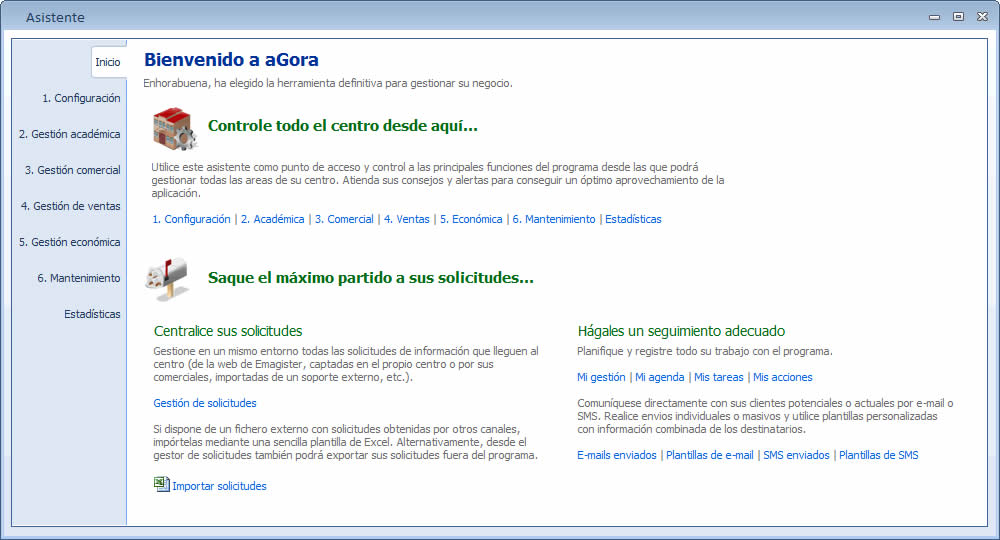Open 5. Gestión económica in sidebar
1000x540 pixels.
pyautogui.click(x=70, y=242)
